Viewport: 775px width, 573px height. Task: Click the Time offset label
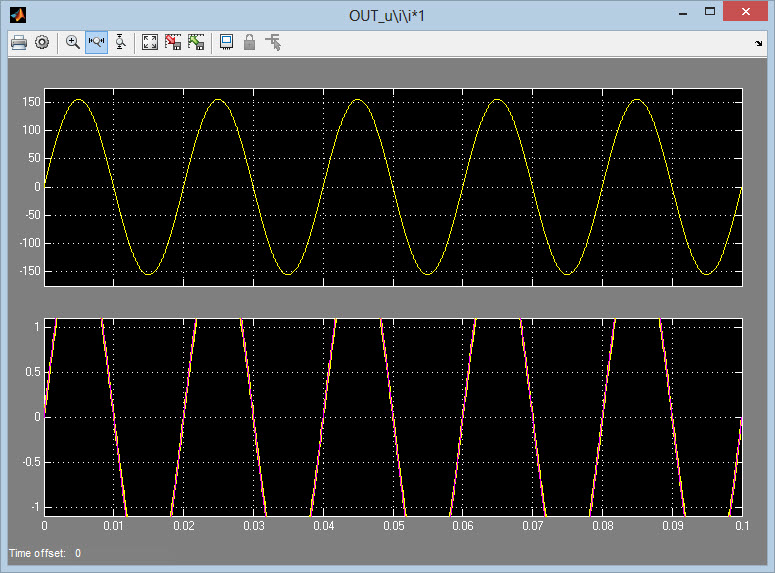click(x=37, y=553)
